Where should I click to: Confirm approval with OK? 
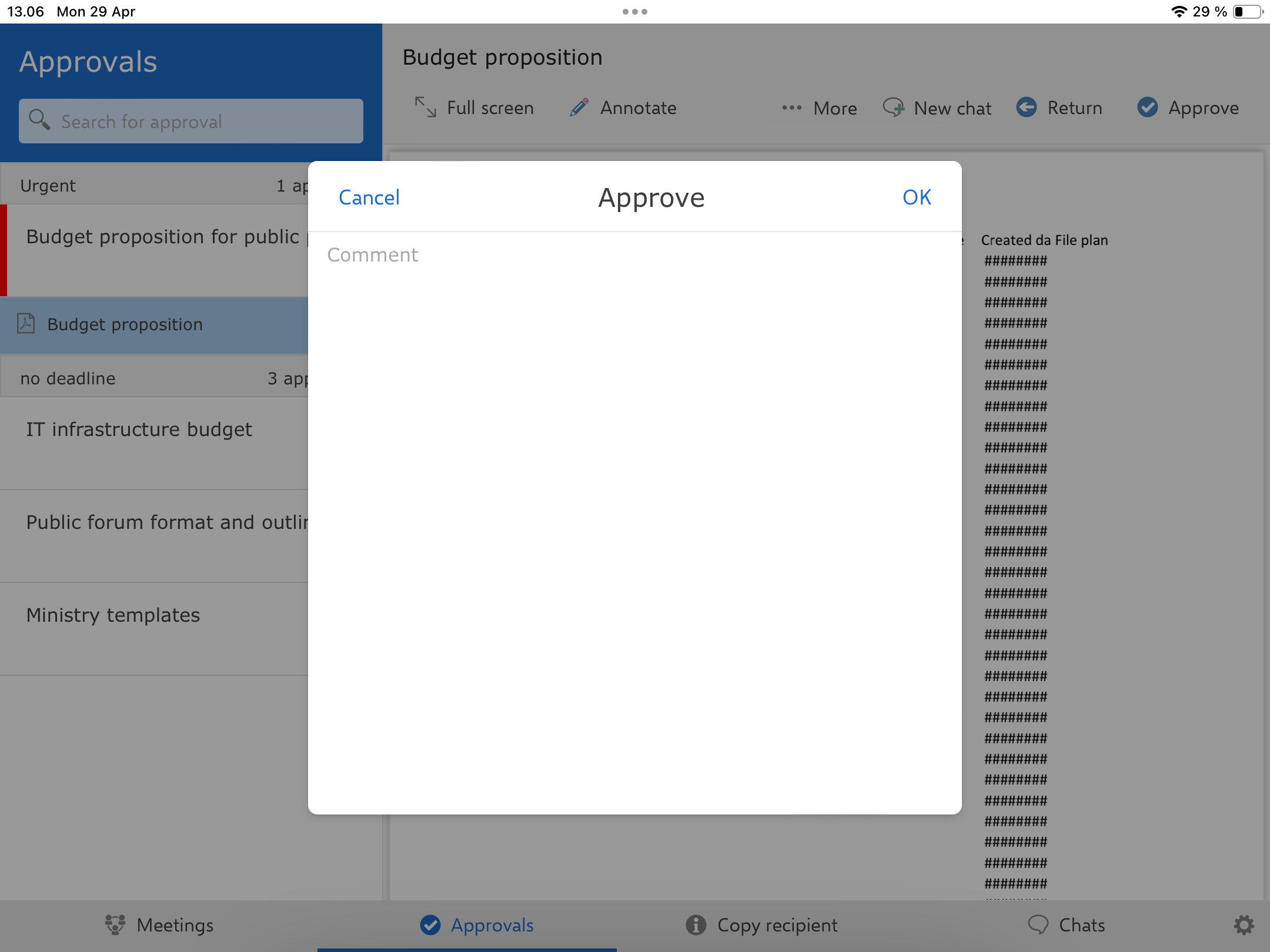click(916, 197)
